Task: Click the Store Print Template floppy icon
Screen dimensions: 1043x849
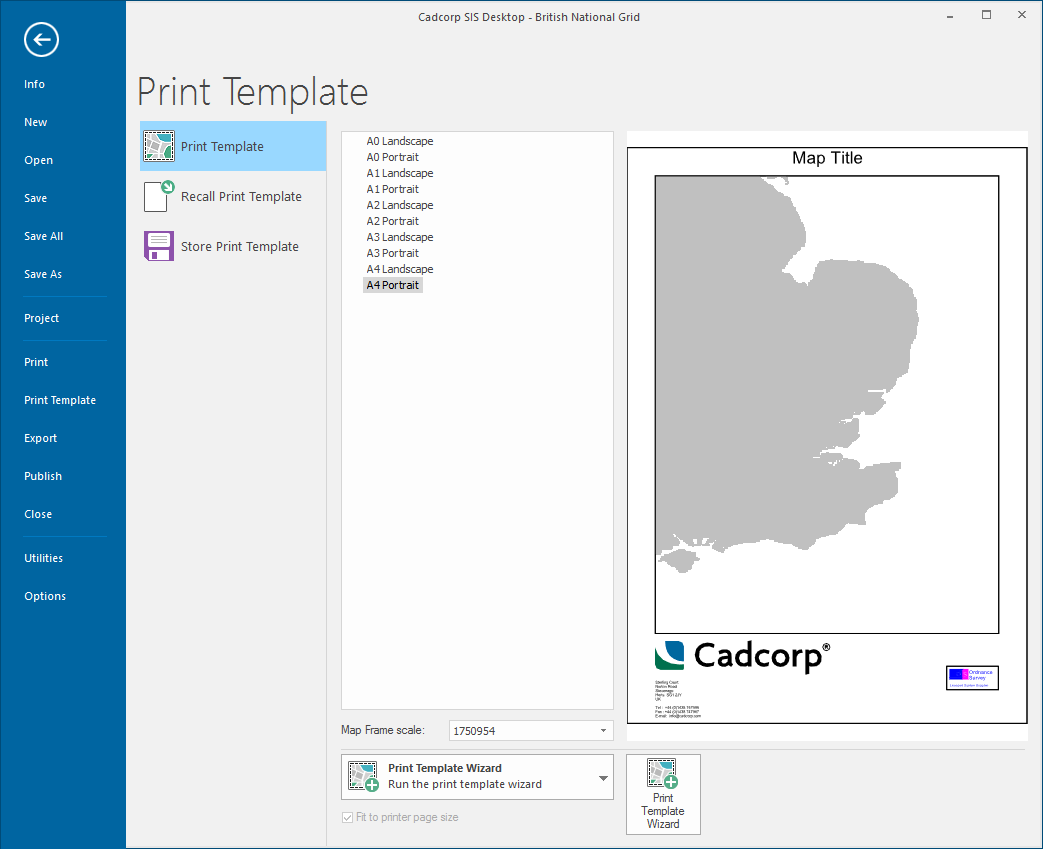Action: [x=159, y=246]
